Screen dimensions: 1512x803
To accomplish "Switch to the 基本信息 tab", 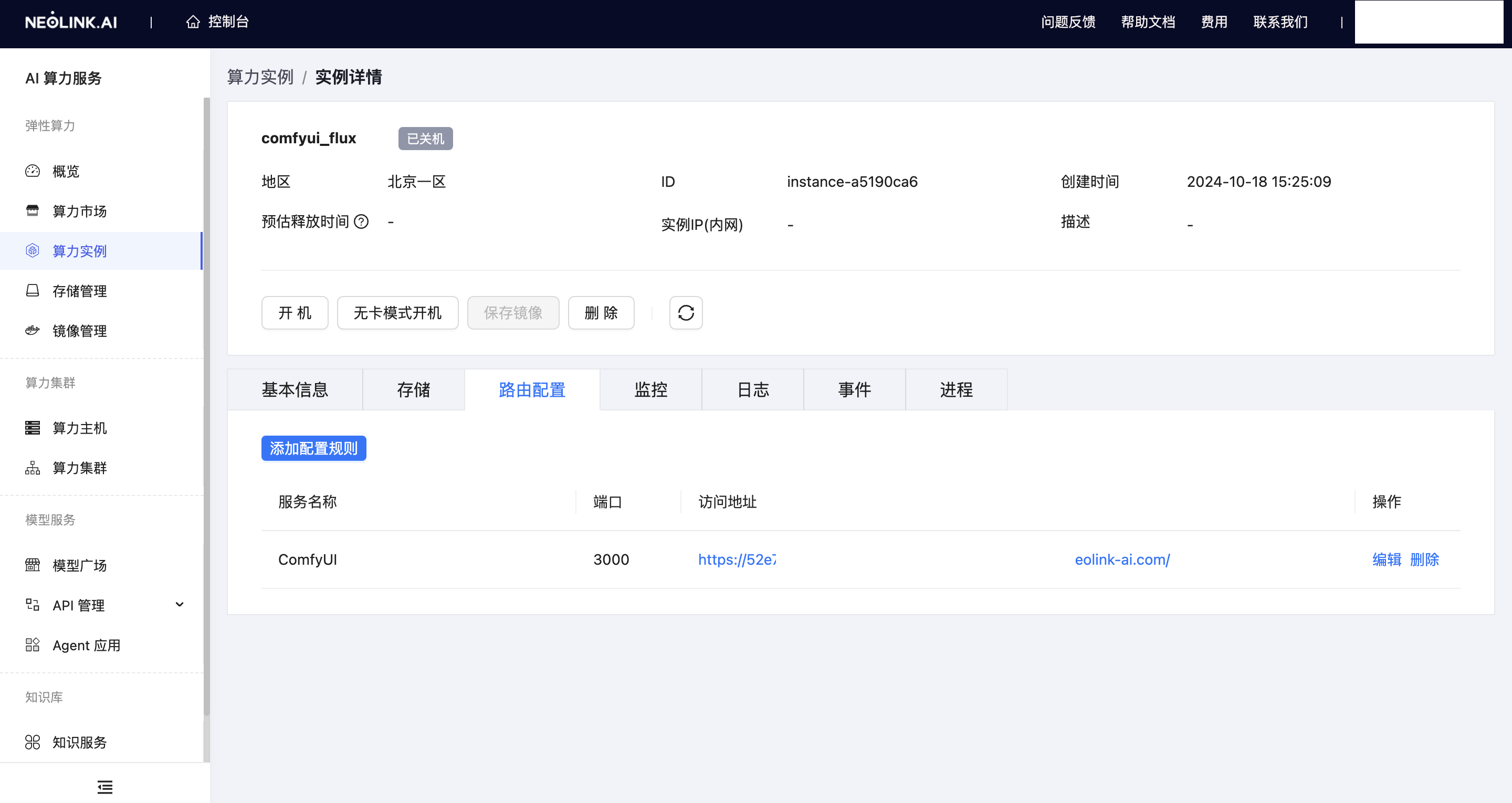I will pyautogui.click(x=295, y=390).
